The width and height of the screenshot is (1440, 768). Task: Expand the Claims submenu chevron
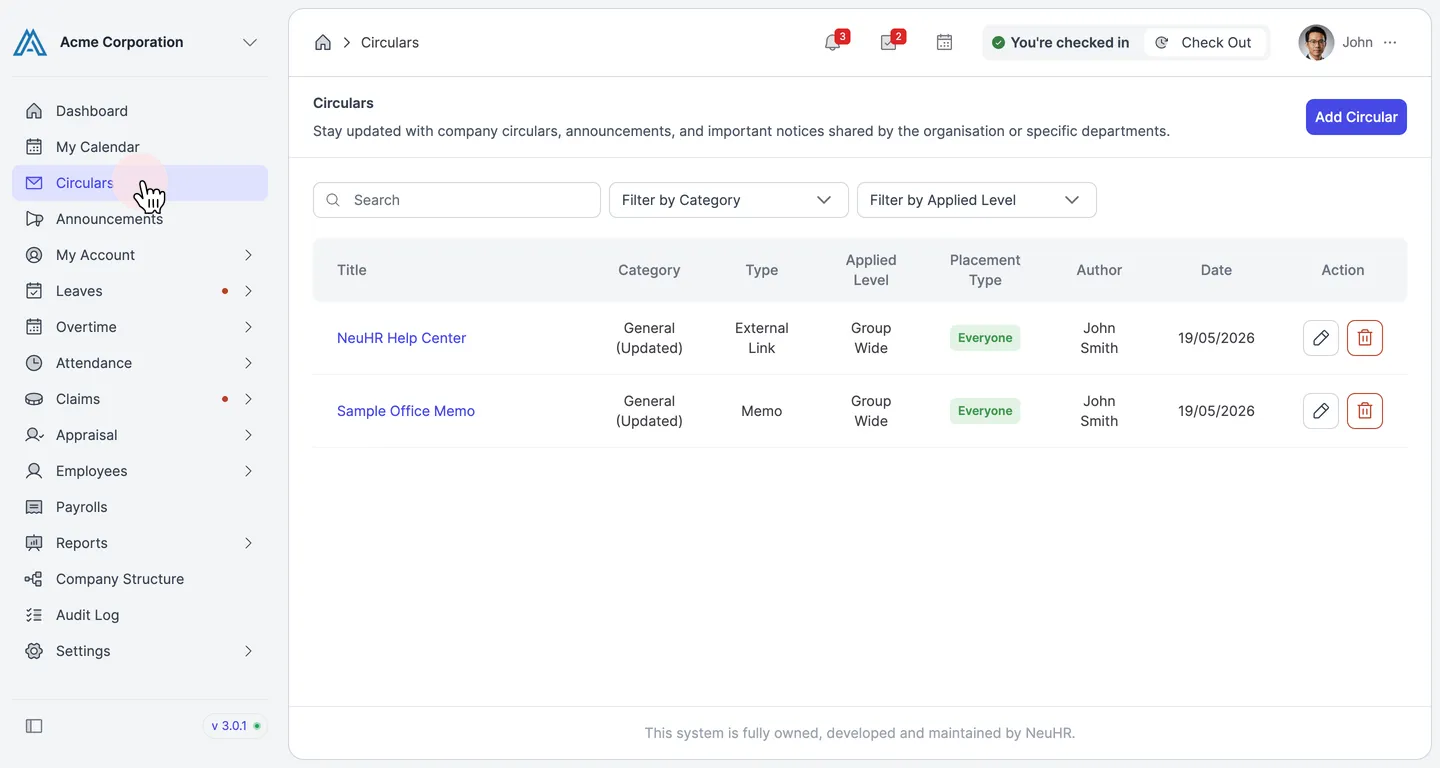click(x=248, y=399)
